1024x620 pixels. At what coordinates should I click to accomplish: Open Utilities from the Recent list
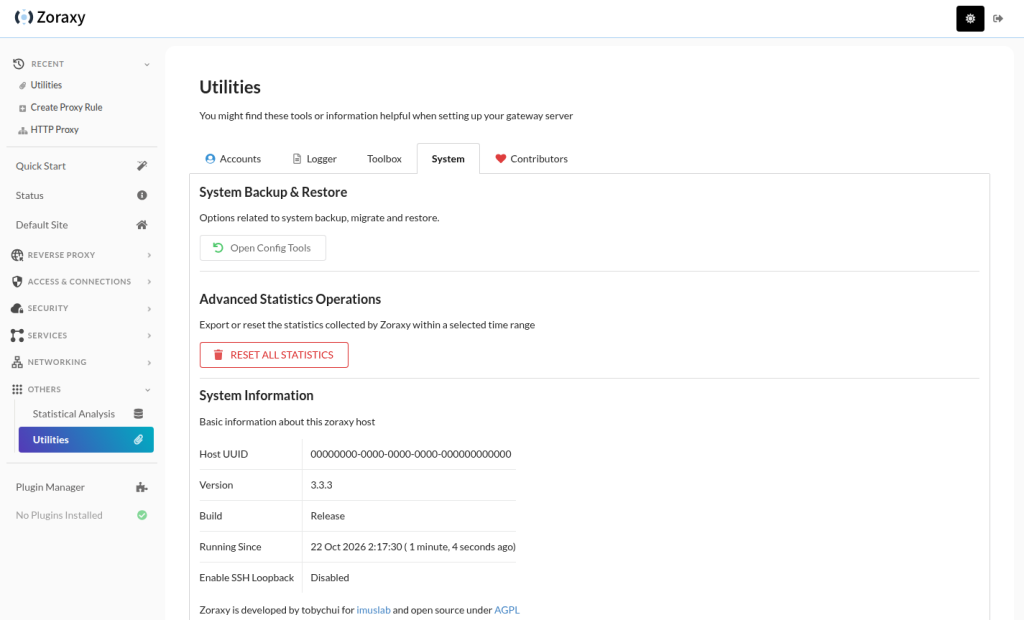click(46, 85)
